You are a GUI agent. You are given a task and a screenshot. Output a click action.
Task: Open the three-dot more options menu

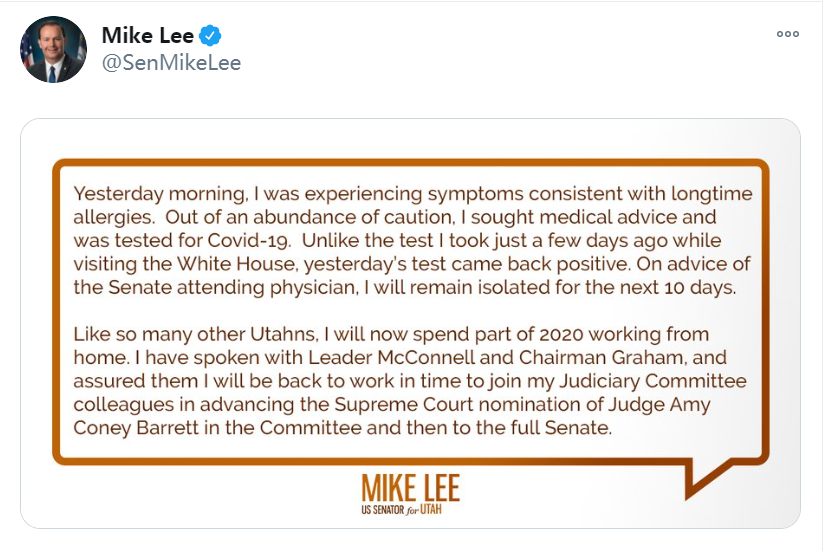point(788,33)
